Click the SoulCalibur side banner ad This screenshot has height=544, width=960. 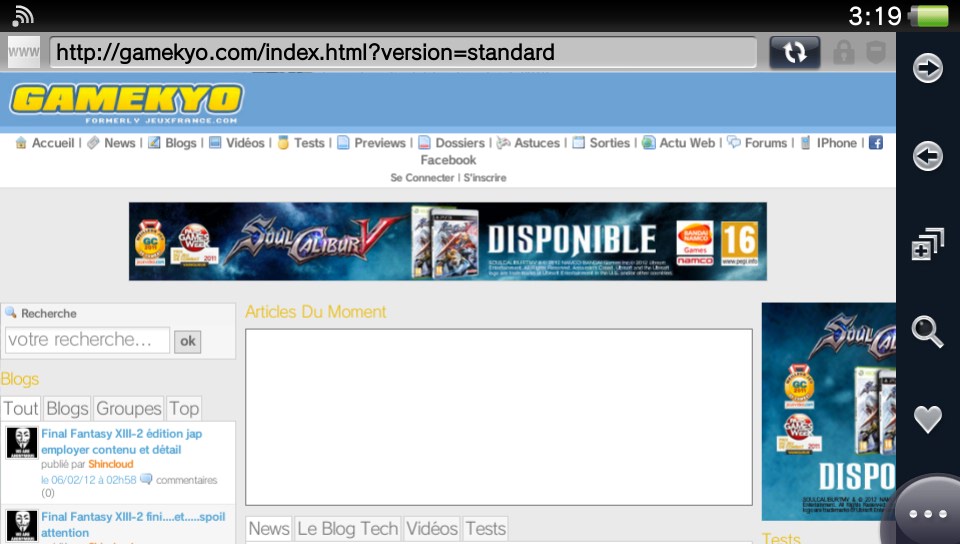828,411
